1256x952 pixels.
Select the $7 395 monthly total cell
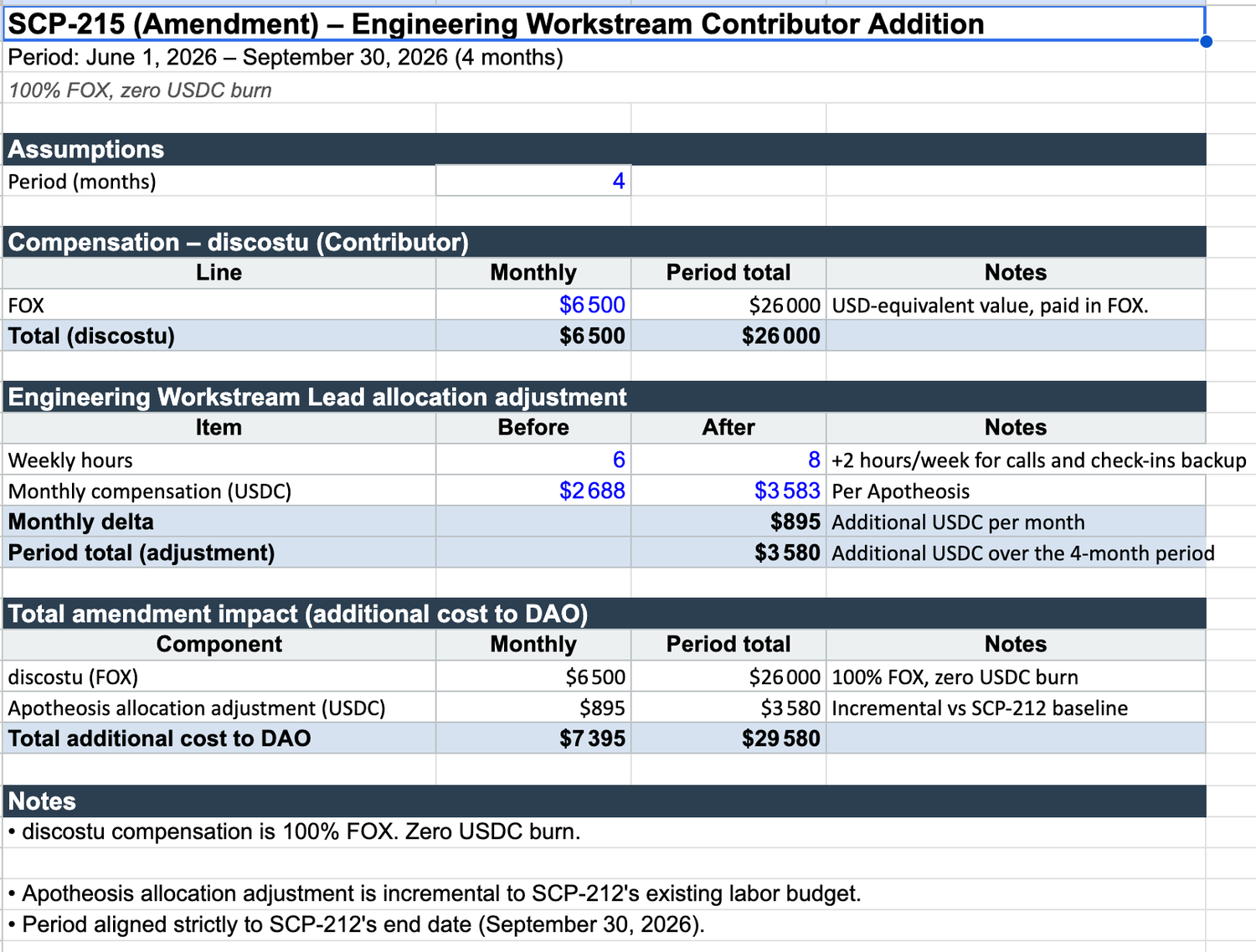coord(533,738)
